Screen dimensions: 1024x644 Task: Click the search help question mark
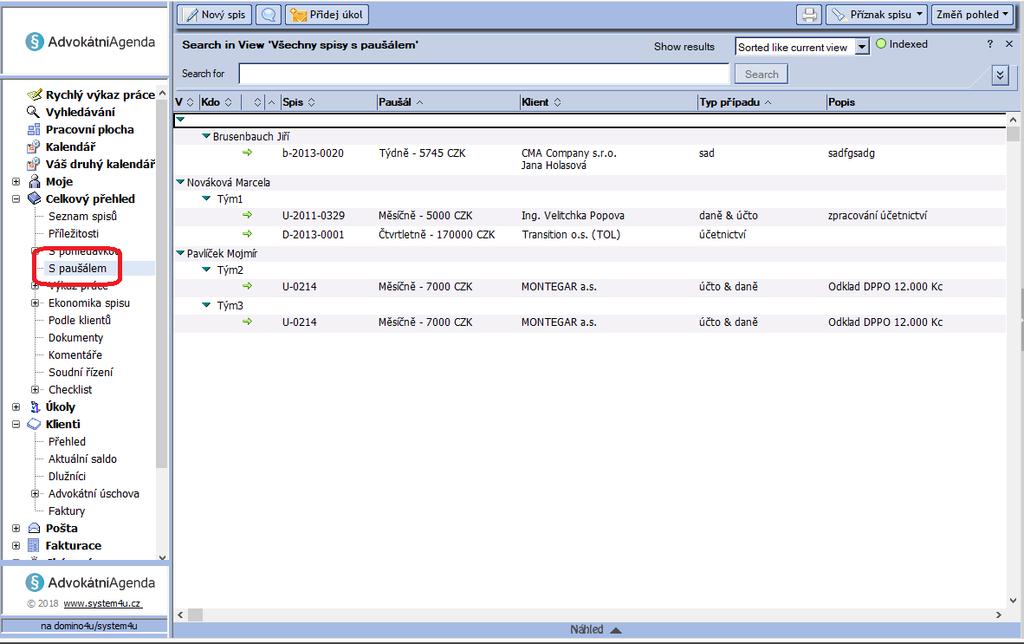[990, 44]
